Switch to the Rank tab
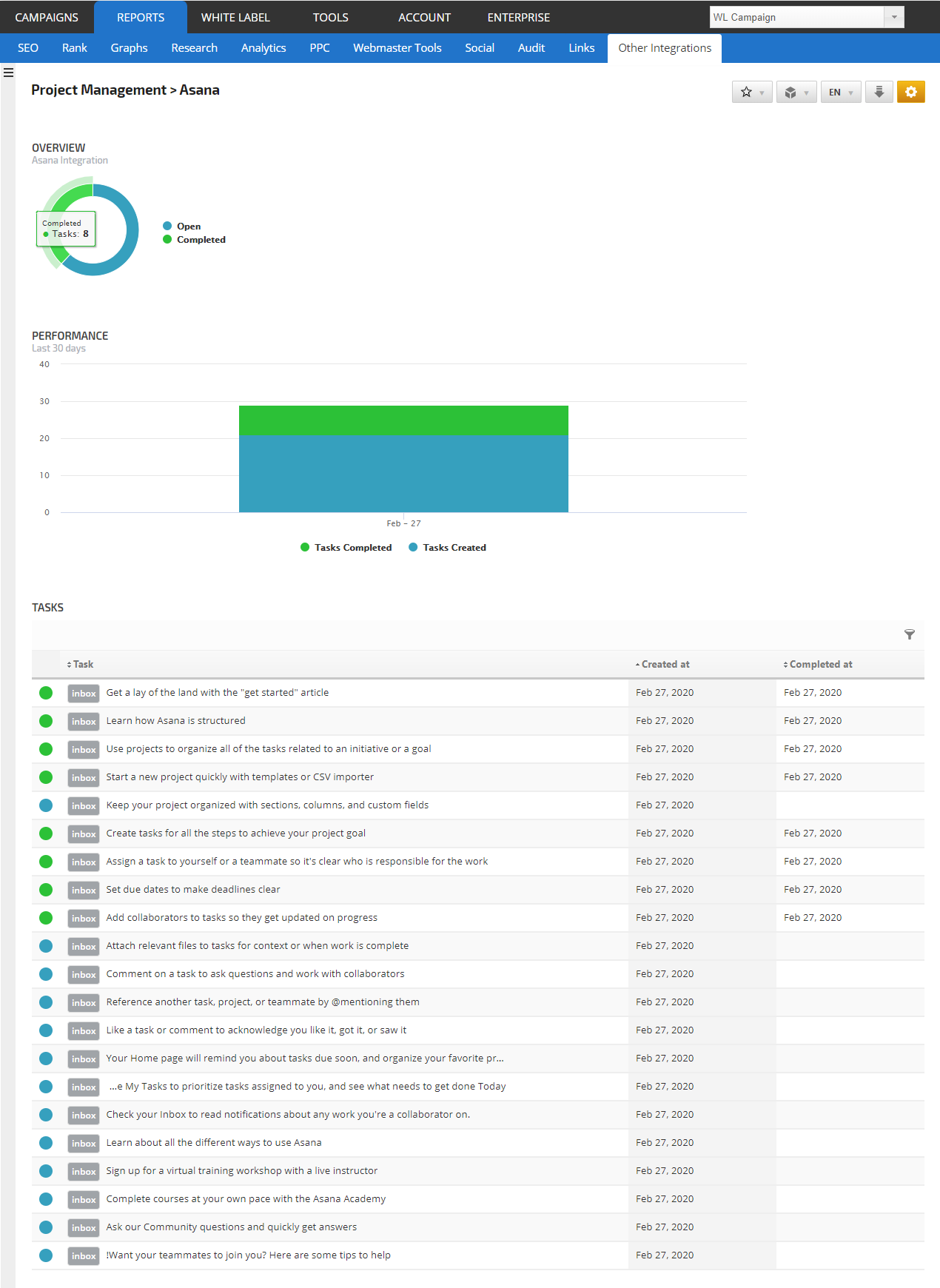The height and width of the screenshot is (1288, 940). click(75, 48)
